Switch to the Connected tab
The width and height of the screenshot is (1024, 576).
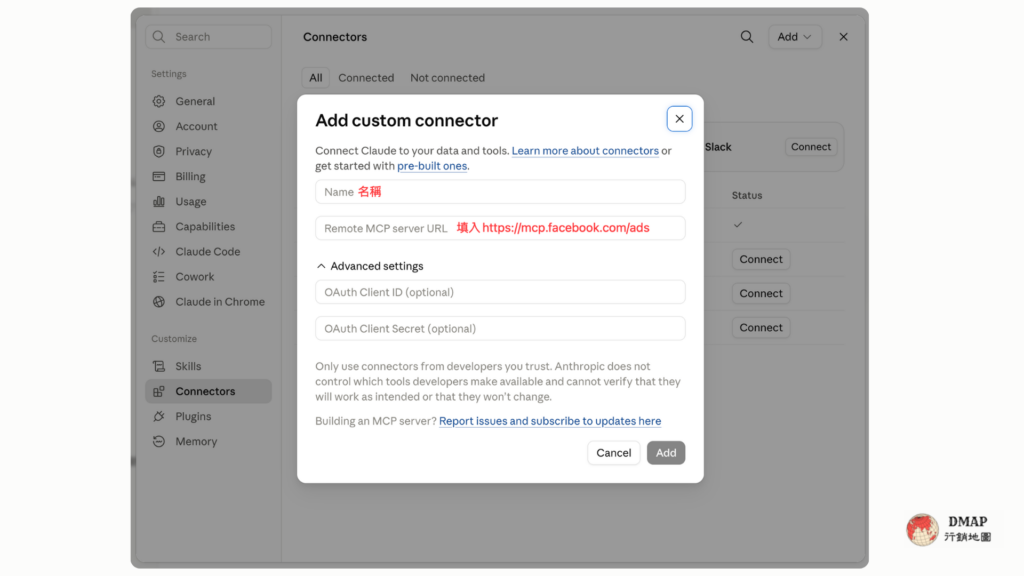pos(366,78)
